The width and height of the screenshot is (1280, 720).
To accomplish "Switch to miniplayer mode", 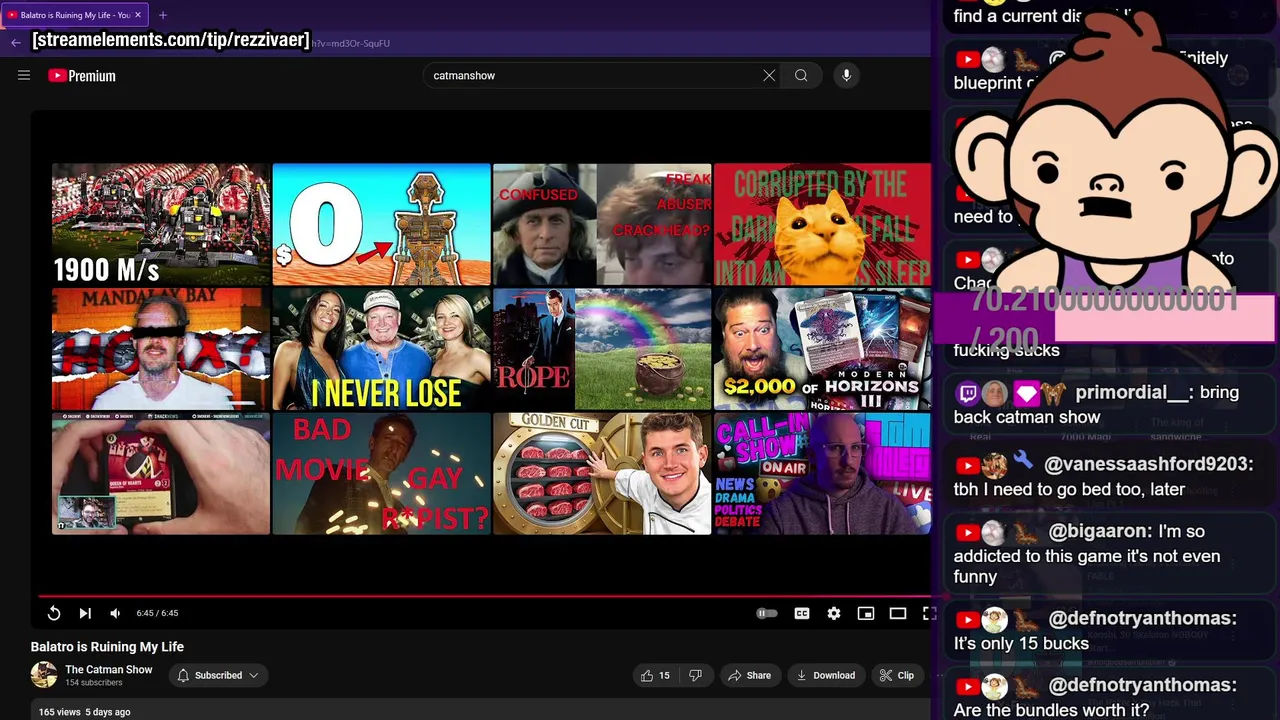I will pyautogui.click(x=866, y=613).
